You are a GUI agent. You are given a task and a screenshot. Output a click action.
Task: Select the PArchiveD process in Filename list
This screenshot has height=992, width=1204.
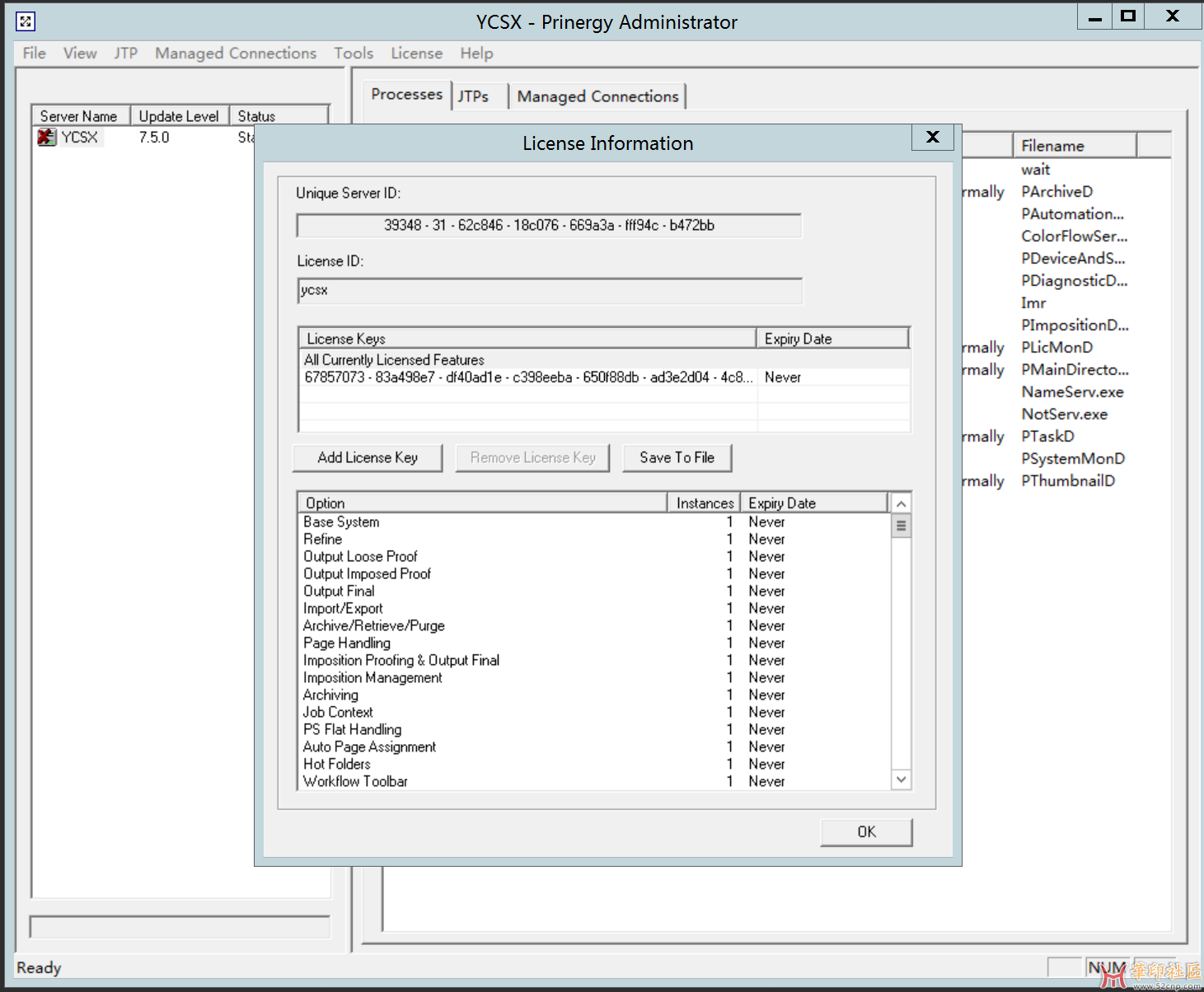coord(1056,191)
